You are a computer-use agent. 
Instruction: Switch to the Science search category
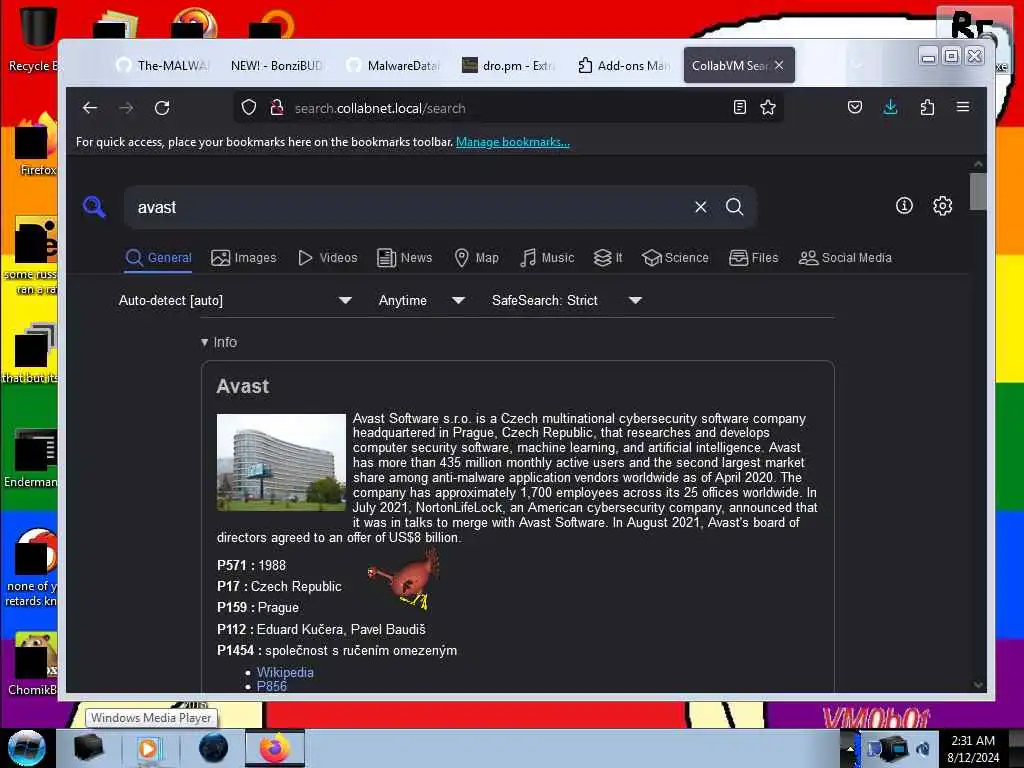click(x=675, y=258)
